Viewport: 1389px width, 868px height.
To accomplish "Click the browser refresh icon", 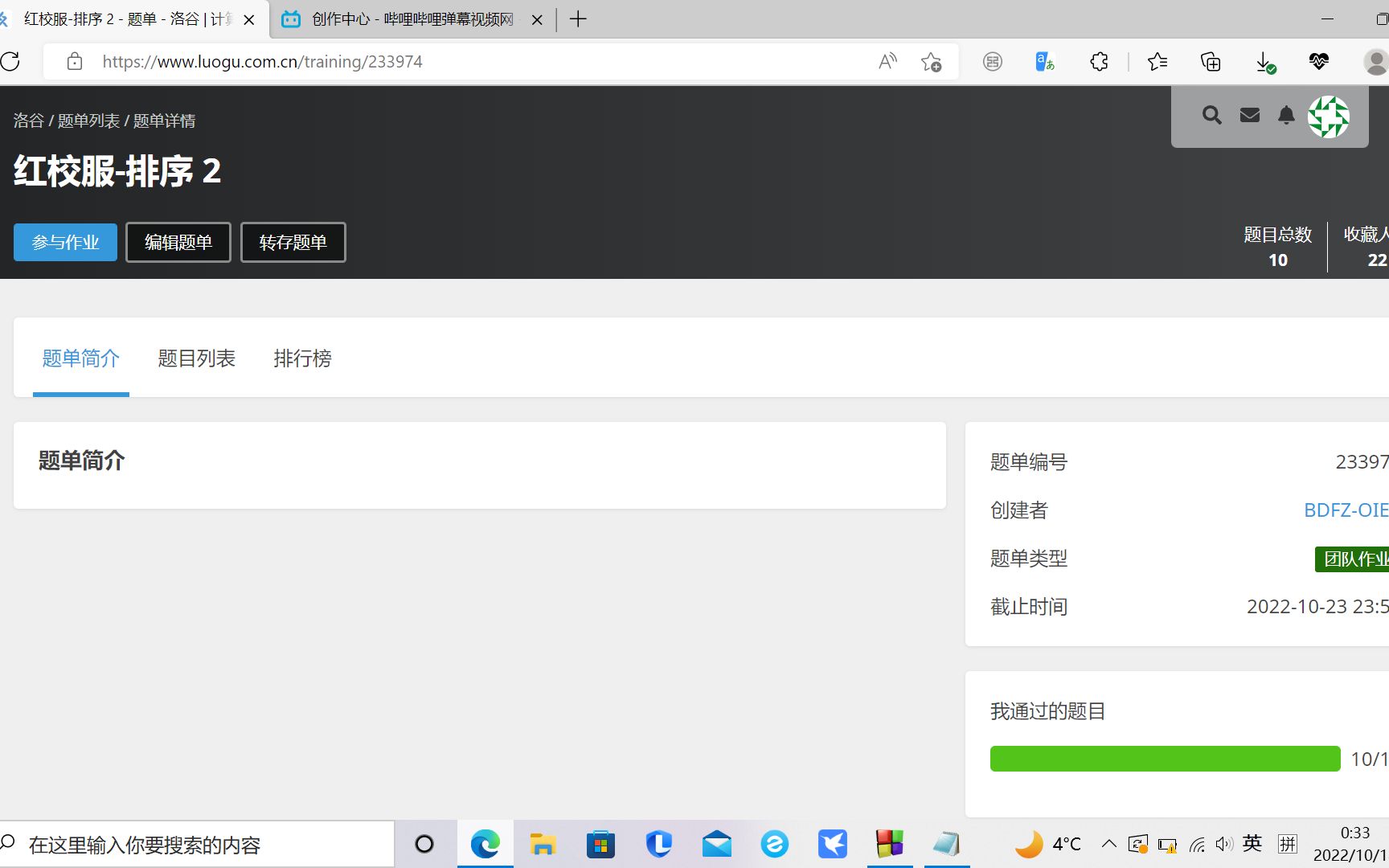I will [10, 61].
